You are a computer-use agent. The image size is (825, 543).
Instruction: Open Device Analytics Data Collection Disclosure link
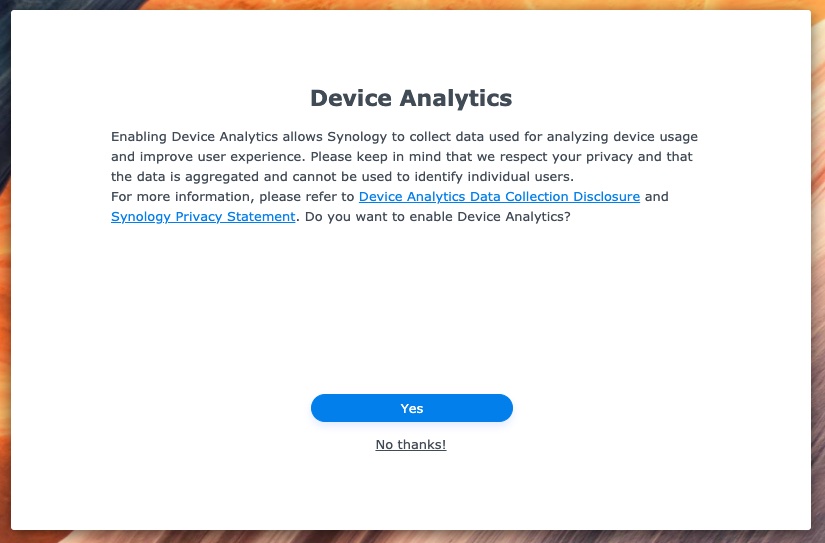coord(499,196)
